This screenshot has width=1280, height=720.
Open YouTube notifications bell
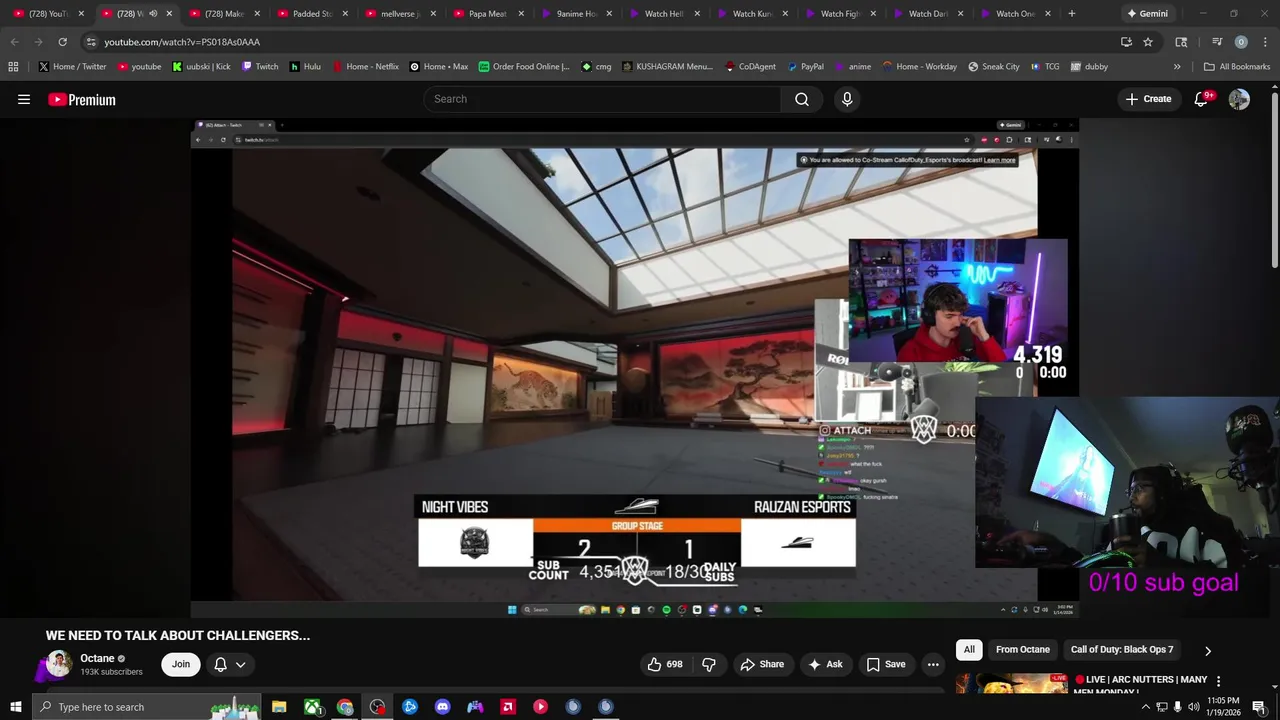tap(1201, 99)
